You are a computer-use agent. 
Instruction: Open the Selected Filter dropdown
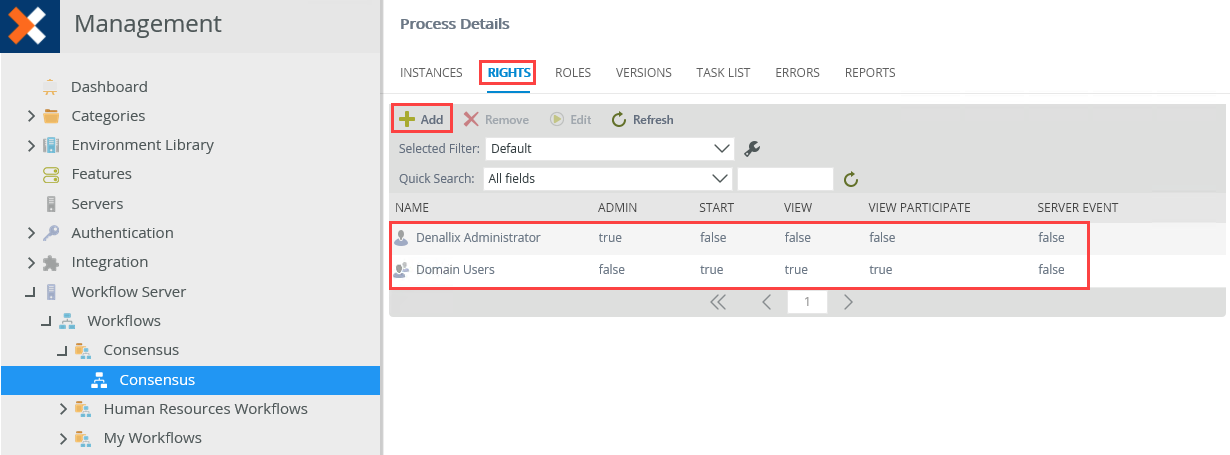610,148
